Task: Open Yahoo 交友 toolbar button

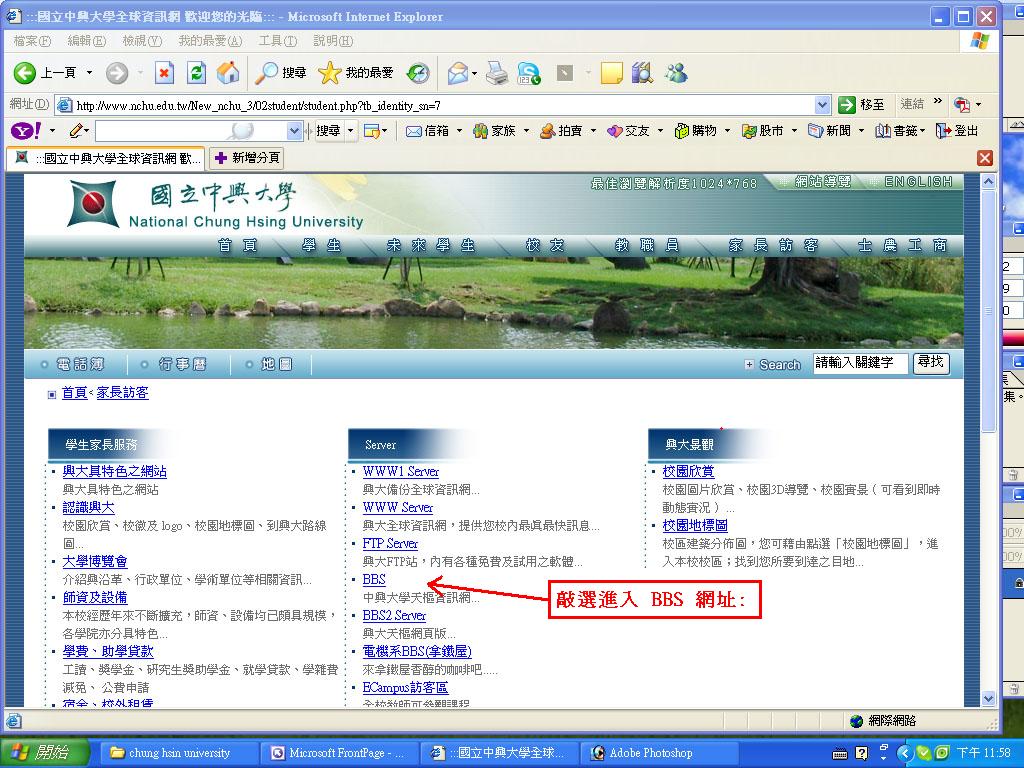Action: 628,131
